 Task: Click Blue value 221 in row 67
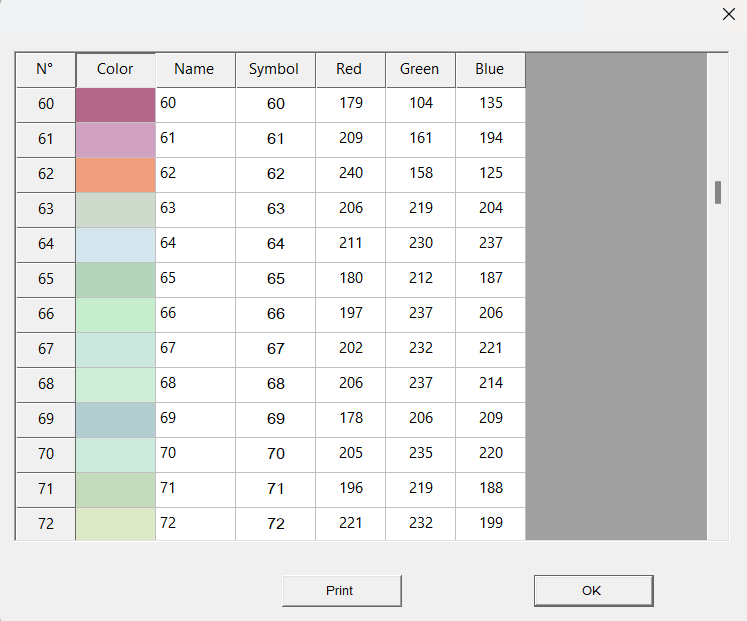tap(490, 350)
